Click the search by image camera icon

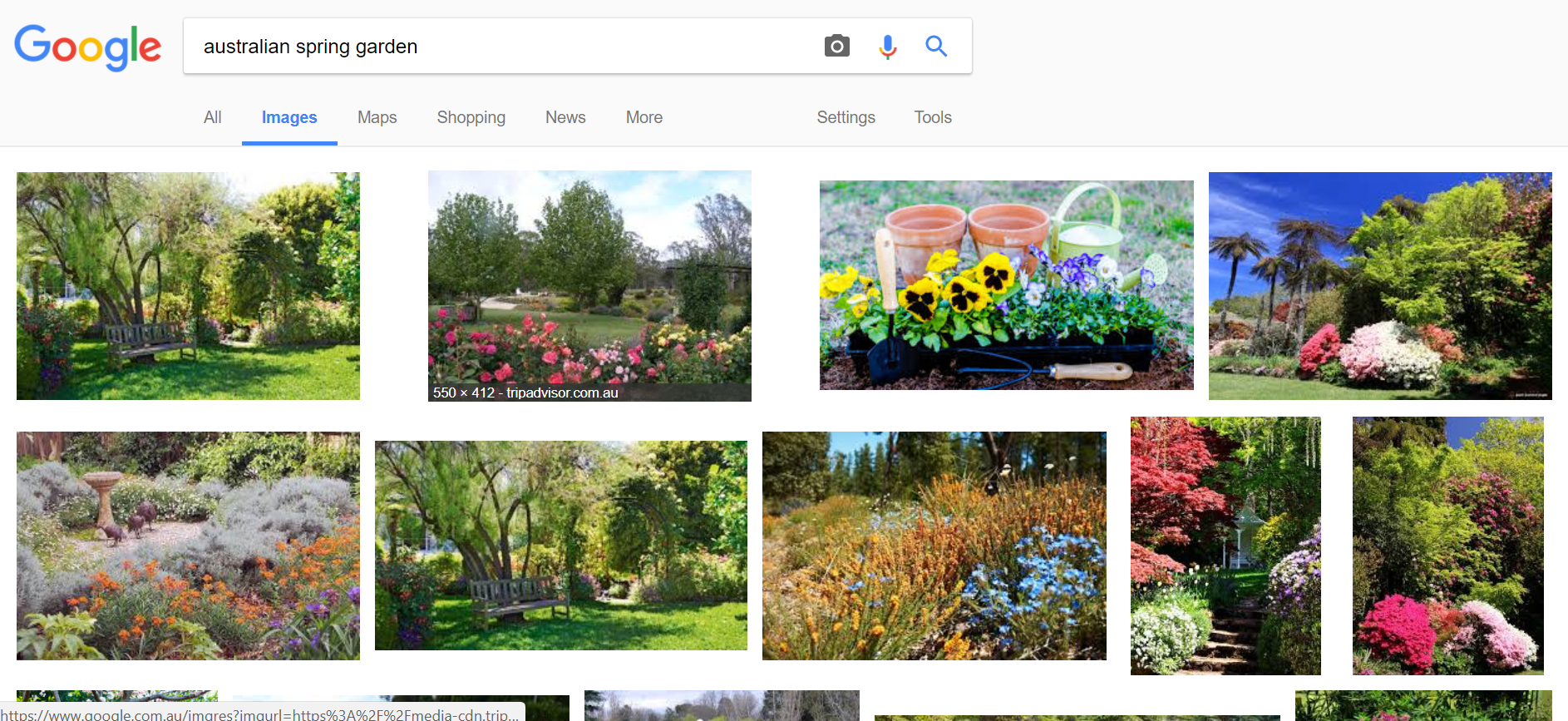(x=836, y=47)
